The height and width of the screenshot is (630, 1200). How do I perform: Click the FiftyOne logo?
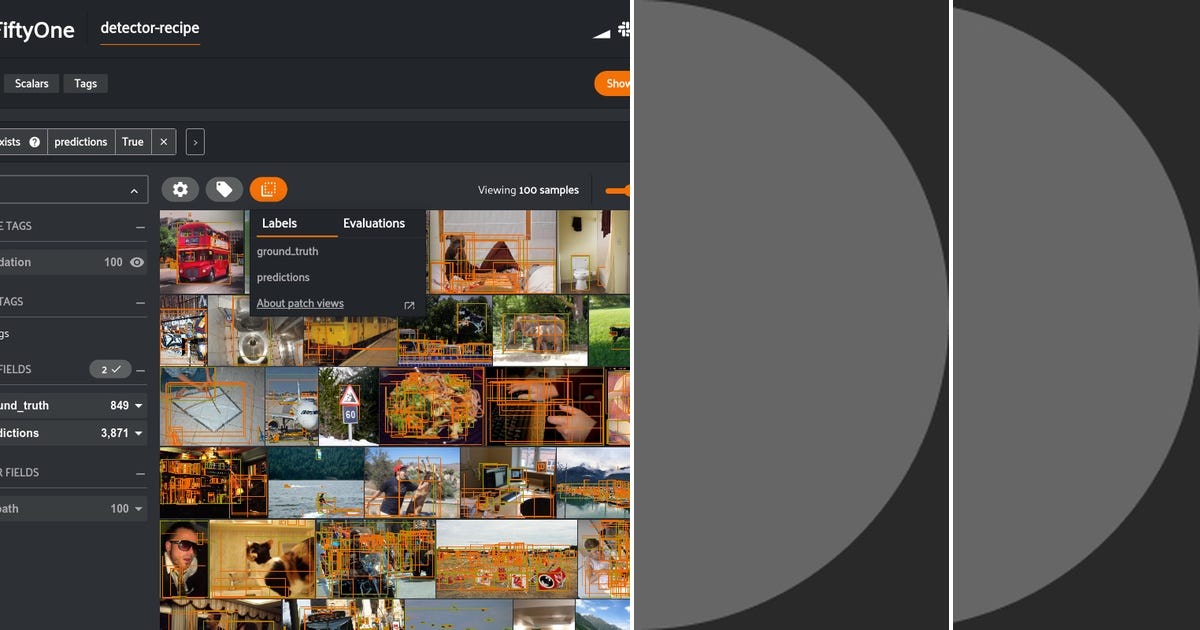[38, 30]
